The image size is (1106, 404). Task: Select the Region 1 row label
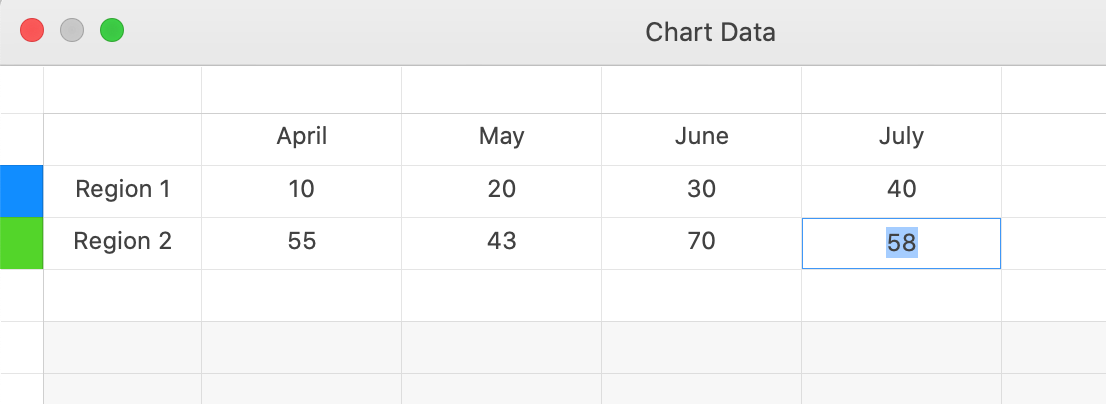point(123,189)
